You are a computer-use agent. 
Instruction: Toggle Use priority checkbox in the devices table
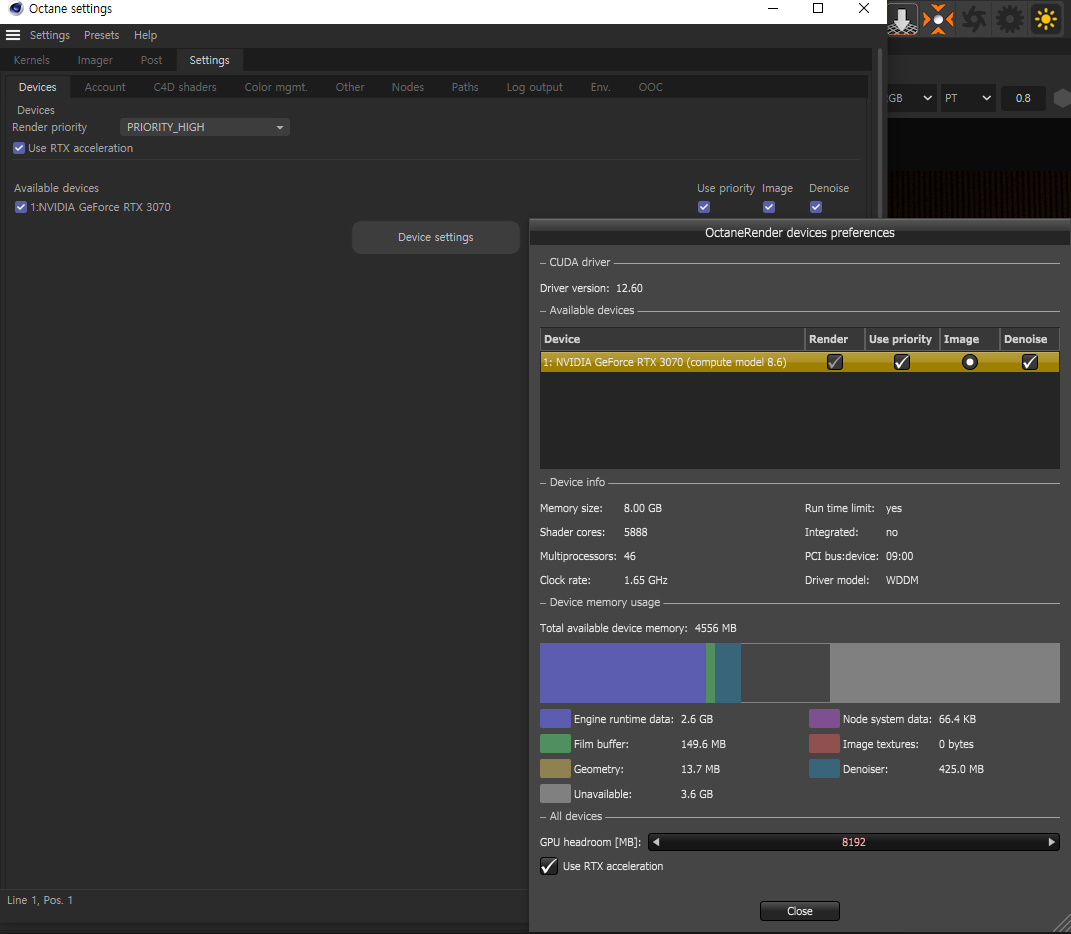pos(902,362)
